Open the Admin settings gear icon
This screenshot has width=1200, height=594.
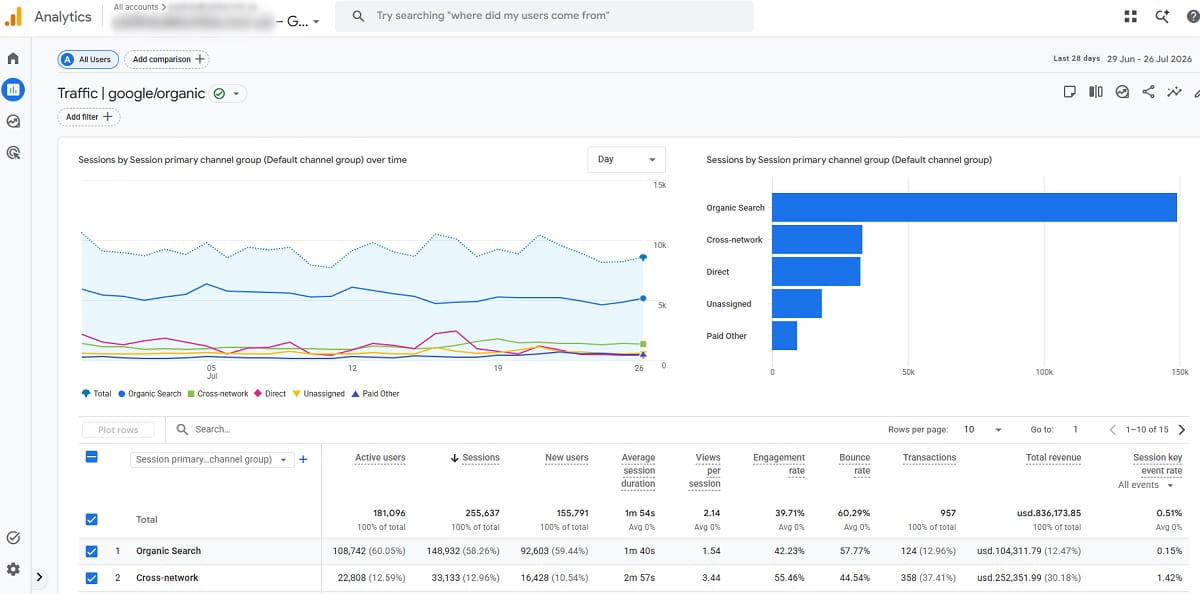tap(13, 569)
